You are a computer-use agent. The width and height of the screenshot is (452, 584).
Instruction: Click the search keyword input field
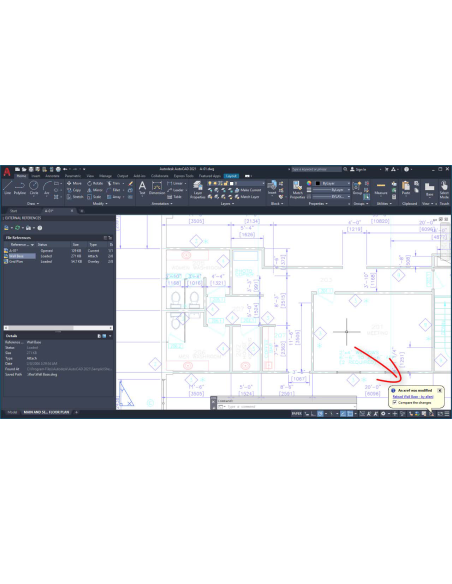(316, 169)
